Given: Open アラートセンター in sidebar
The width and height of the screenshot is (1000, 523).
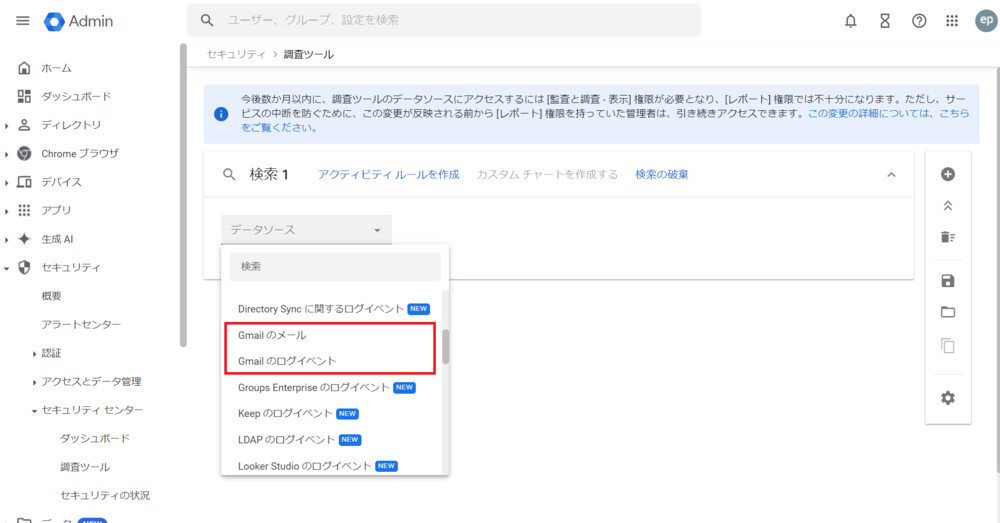Looking at the screenshot, I should 81,324.
